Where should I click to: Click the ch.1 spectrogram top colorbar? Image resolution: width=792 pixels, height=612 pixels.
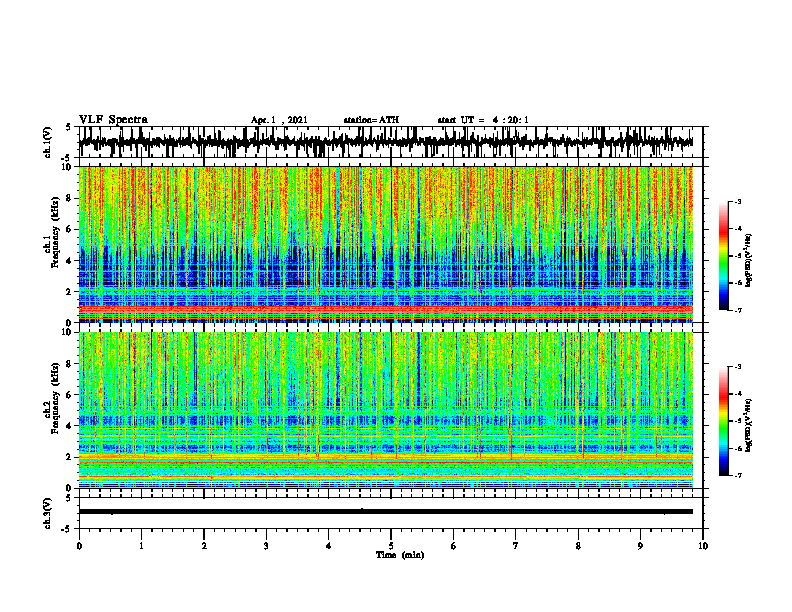(x=723, y=256)
